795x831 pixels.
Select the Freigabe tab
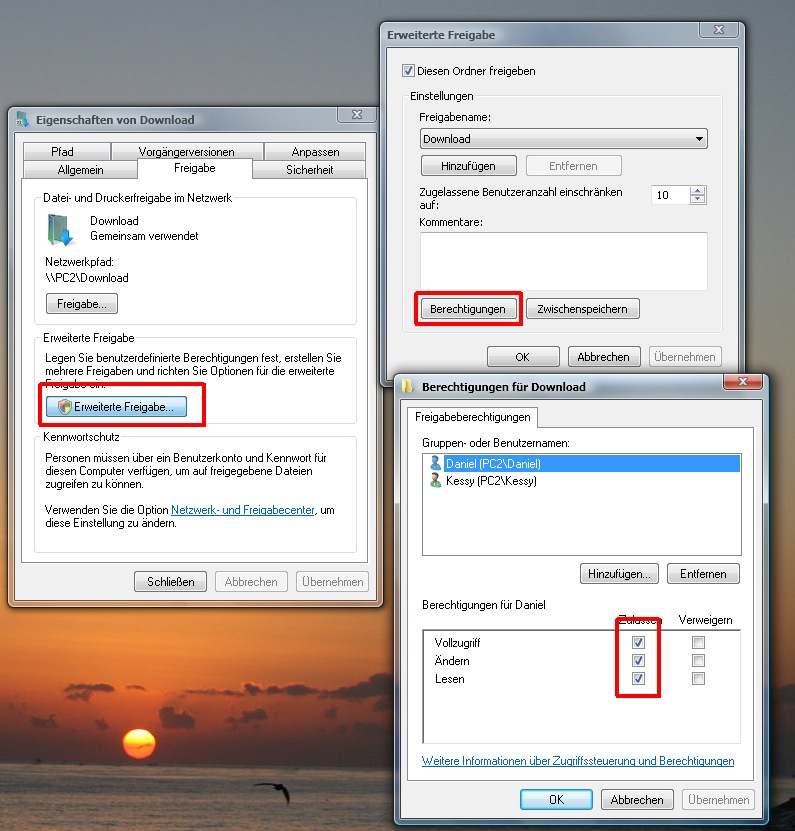[x=195, y=168]
